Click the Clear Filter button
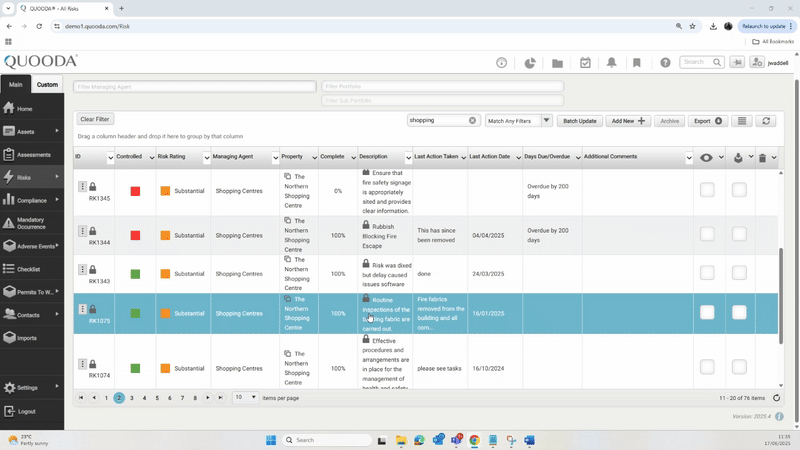The image size is (800, 450). 95,119
